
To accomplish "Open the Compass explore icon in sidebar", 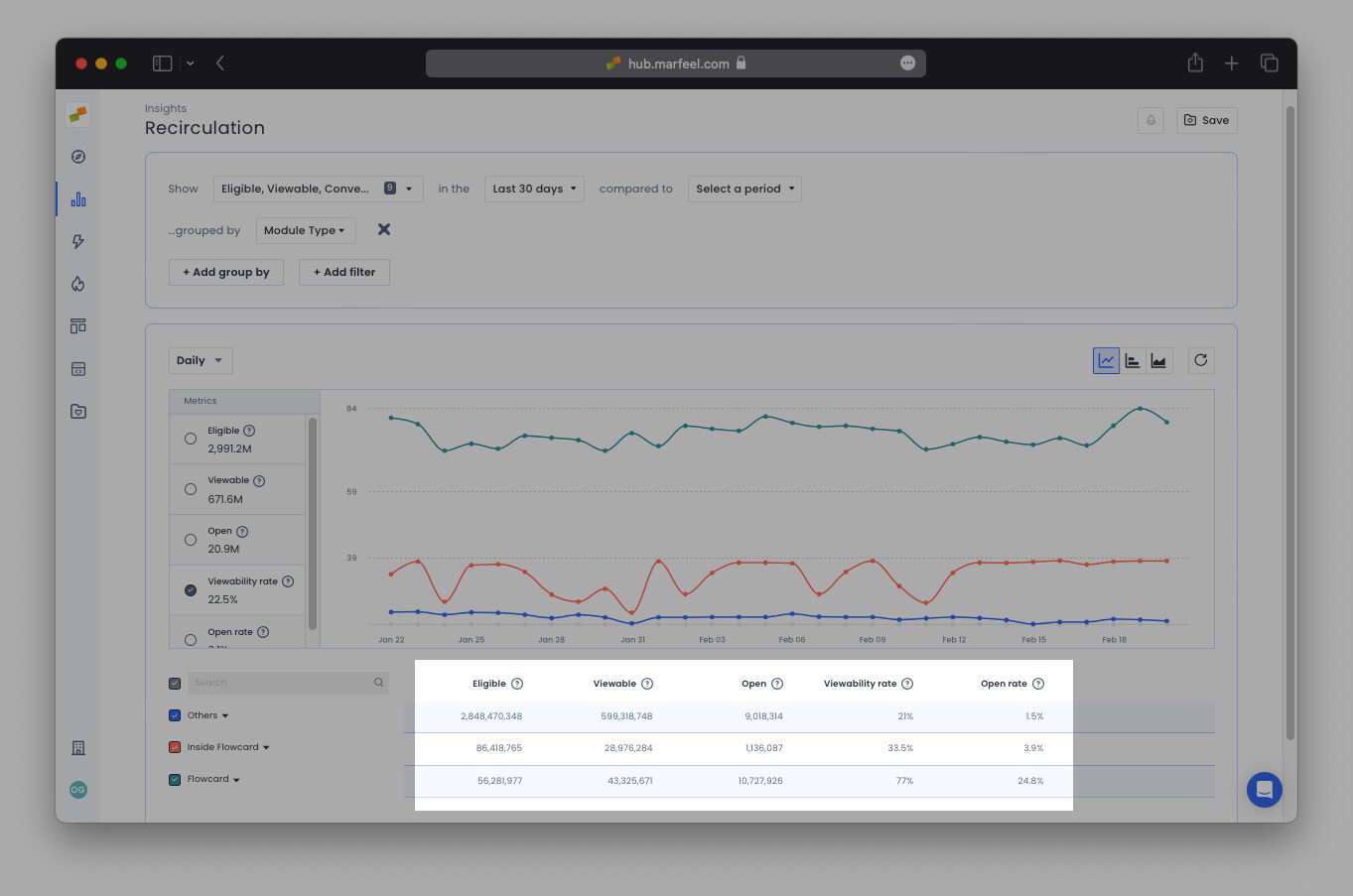I will [x=77, y=156].
